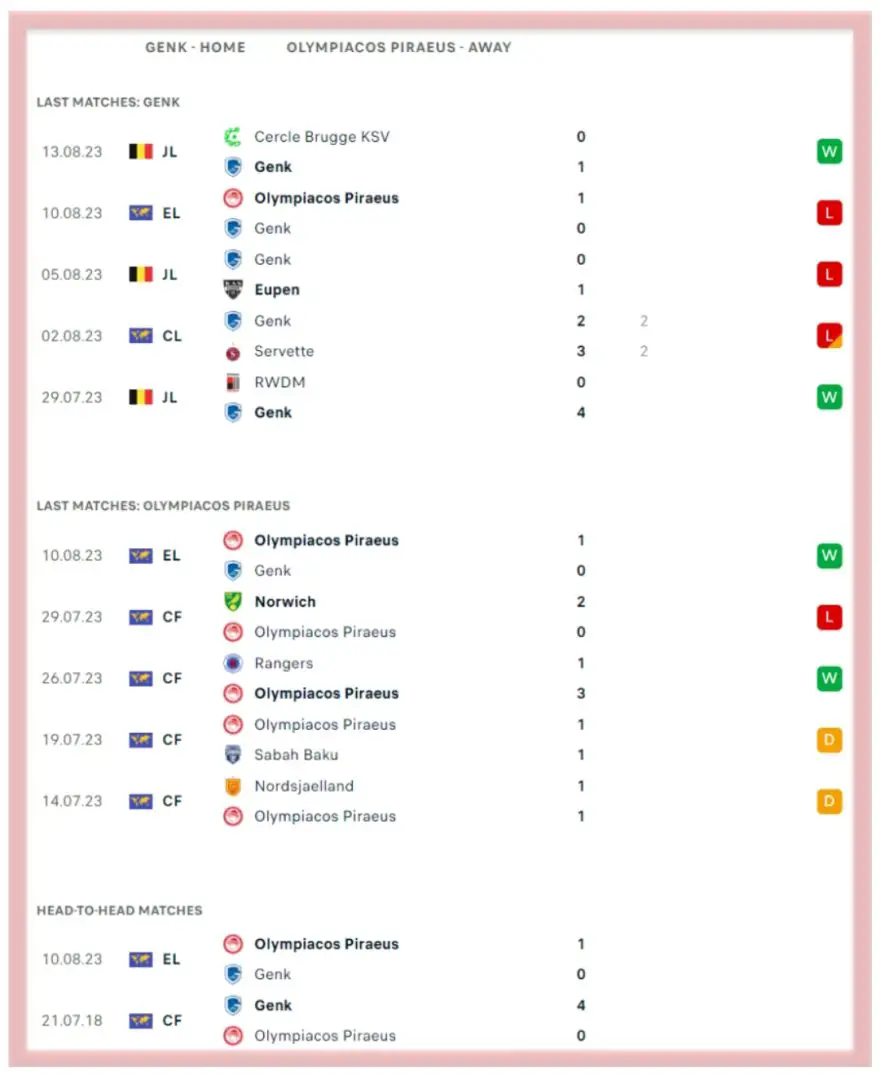This screenshot has height=1080, width=880.
Task: Click the win badge for Rangers match
Action: pyautogui.click(x=829, y=679)
